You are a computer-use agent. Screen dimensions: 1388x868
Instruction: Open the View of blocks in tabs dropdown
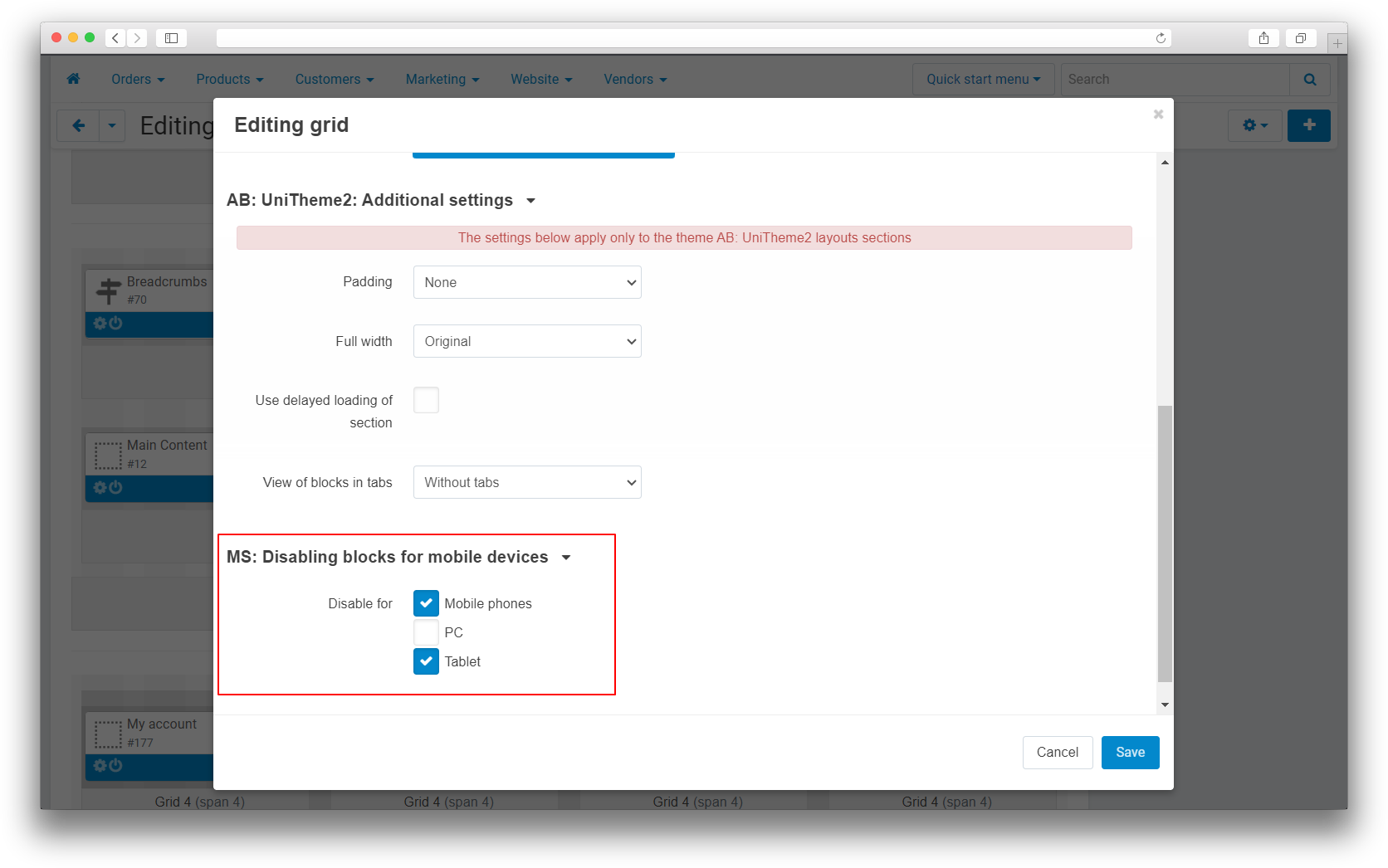[x=527, y=482]
